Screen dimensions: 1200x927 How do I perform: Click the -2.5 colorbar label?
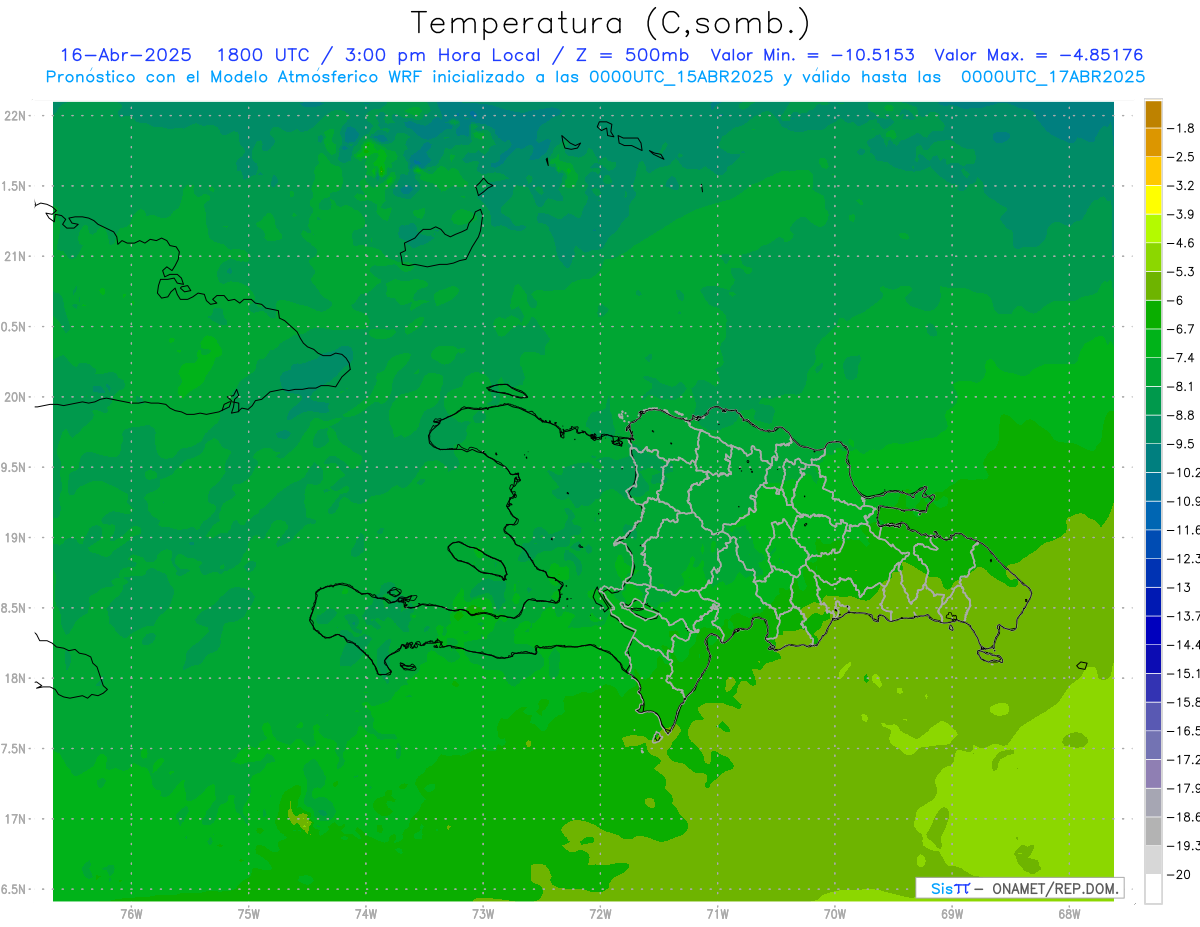(1181, 157)
